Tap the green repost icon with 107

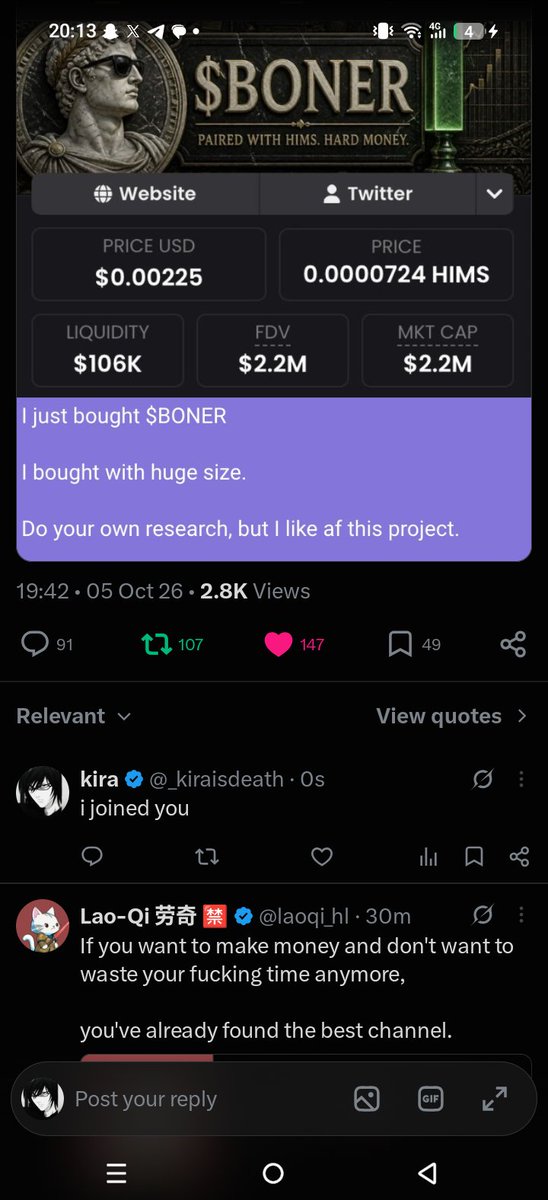[x=157, y=645]
